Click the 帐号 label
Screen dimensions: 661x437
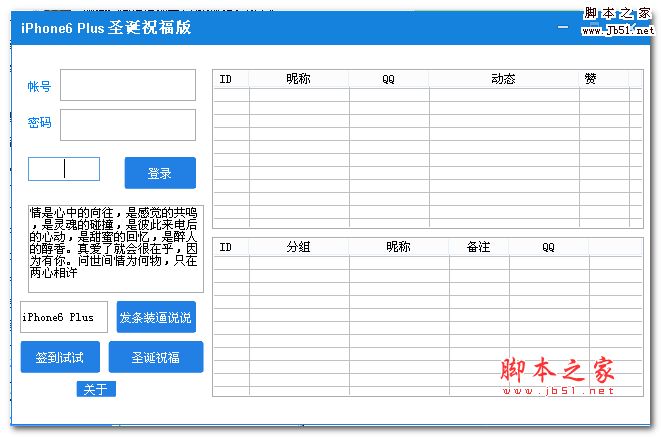tap(39, 86)
